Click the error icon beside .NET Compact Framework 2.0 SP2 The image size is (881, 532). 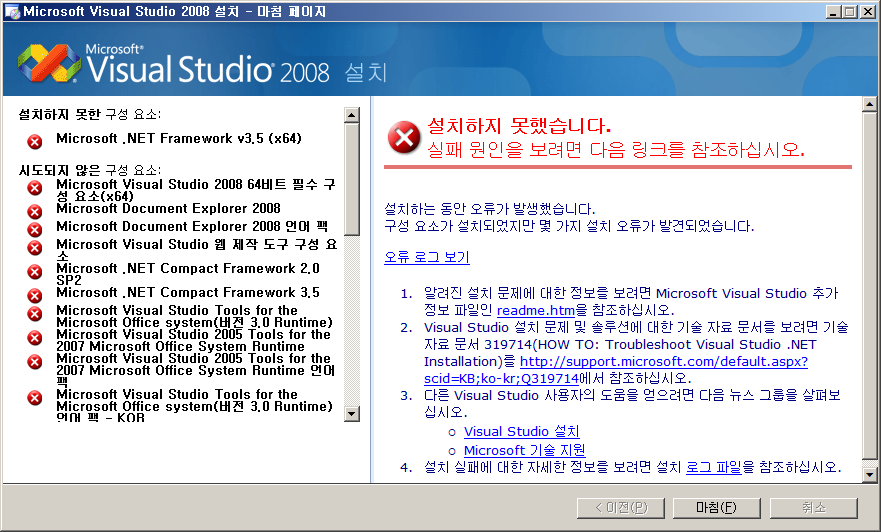[x=35, y=271]
